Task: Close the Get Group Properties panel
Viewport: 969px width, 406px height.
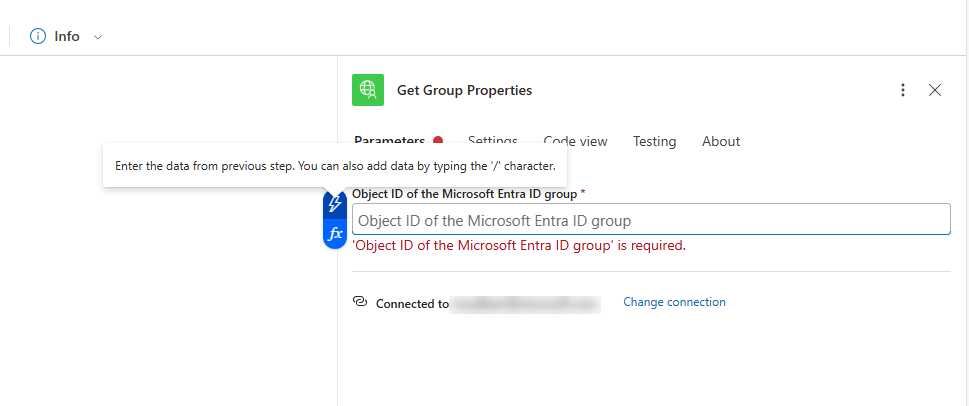Action: point(935,90)
